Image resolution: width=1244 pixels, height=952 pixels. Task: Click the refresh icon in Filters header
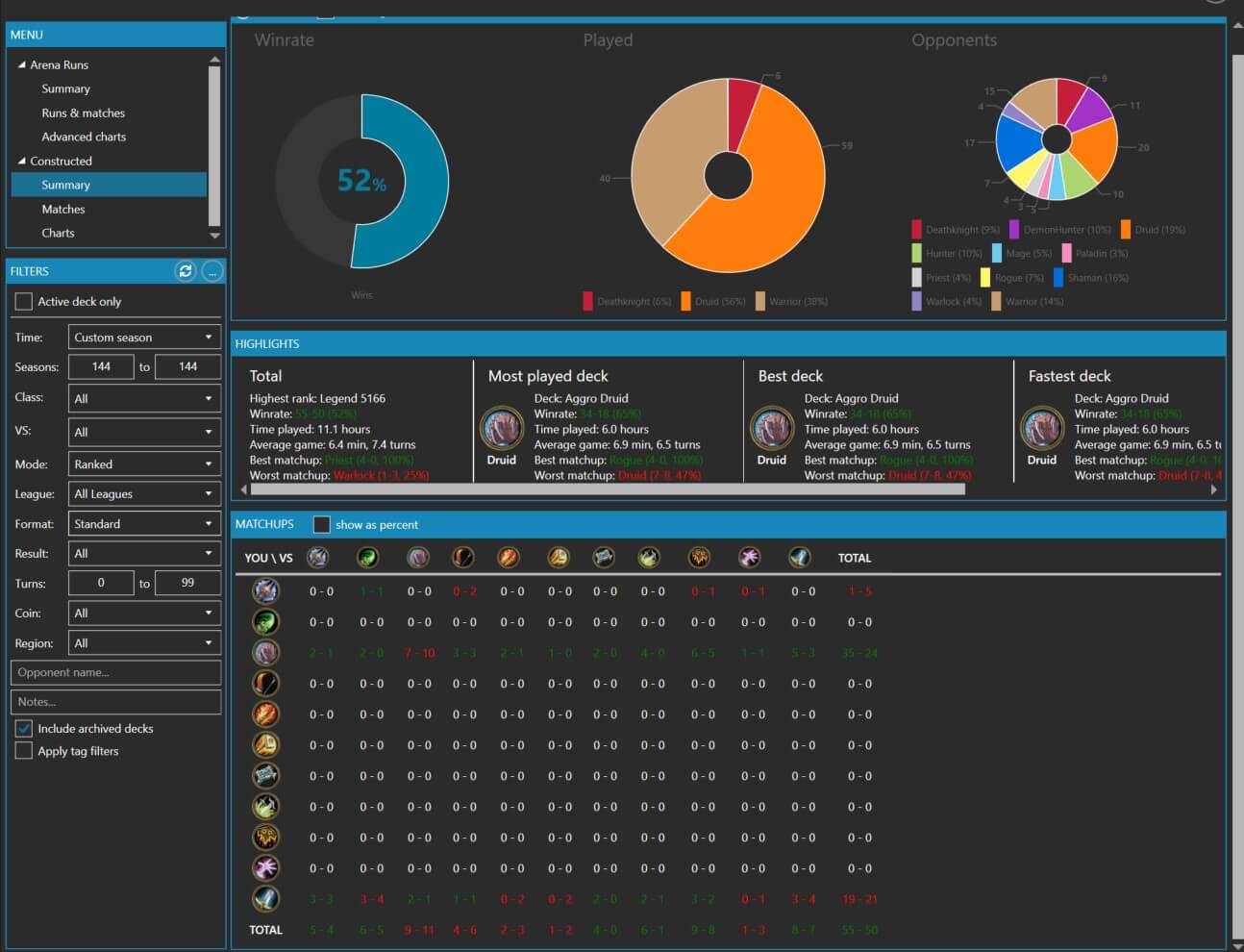click(186, 271)
